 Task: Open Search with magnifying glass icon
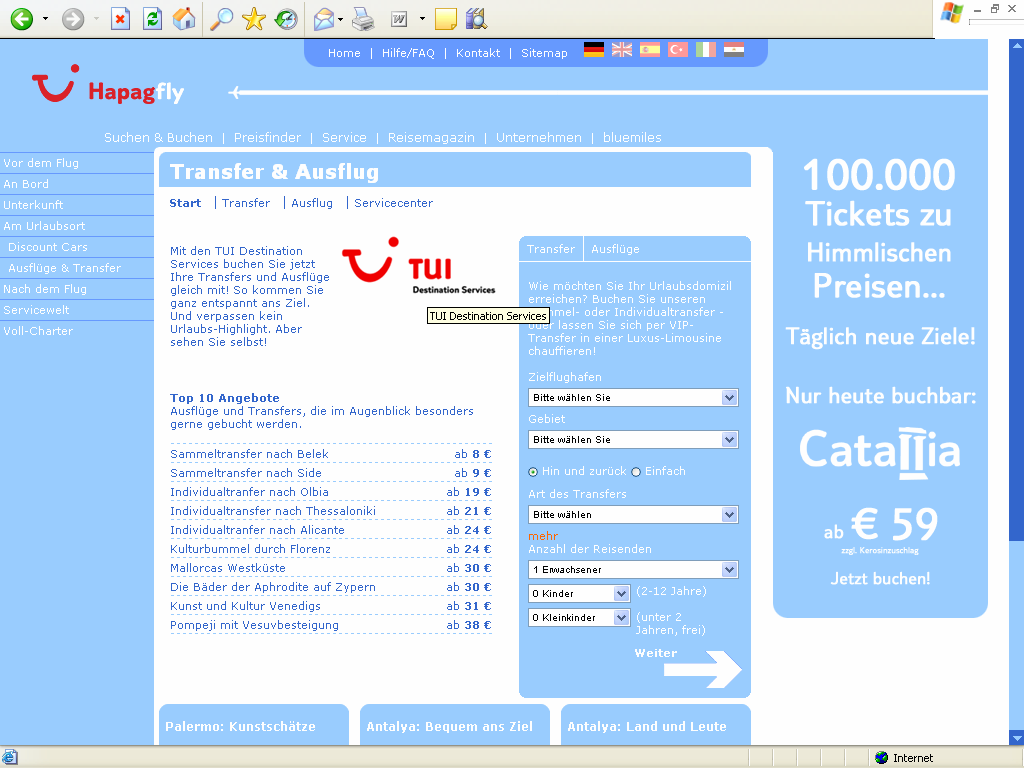point(221,19)
